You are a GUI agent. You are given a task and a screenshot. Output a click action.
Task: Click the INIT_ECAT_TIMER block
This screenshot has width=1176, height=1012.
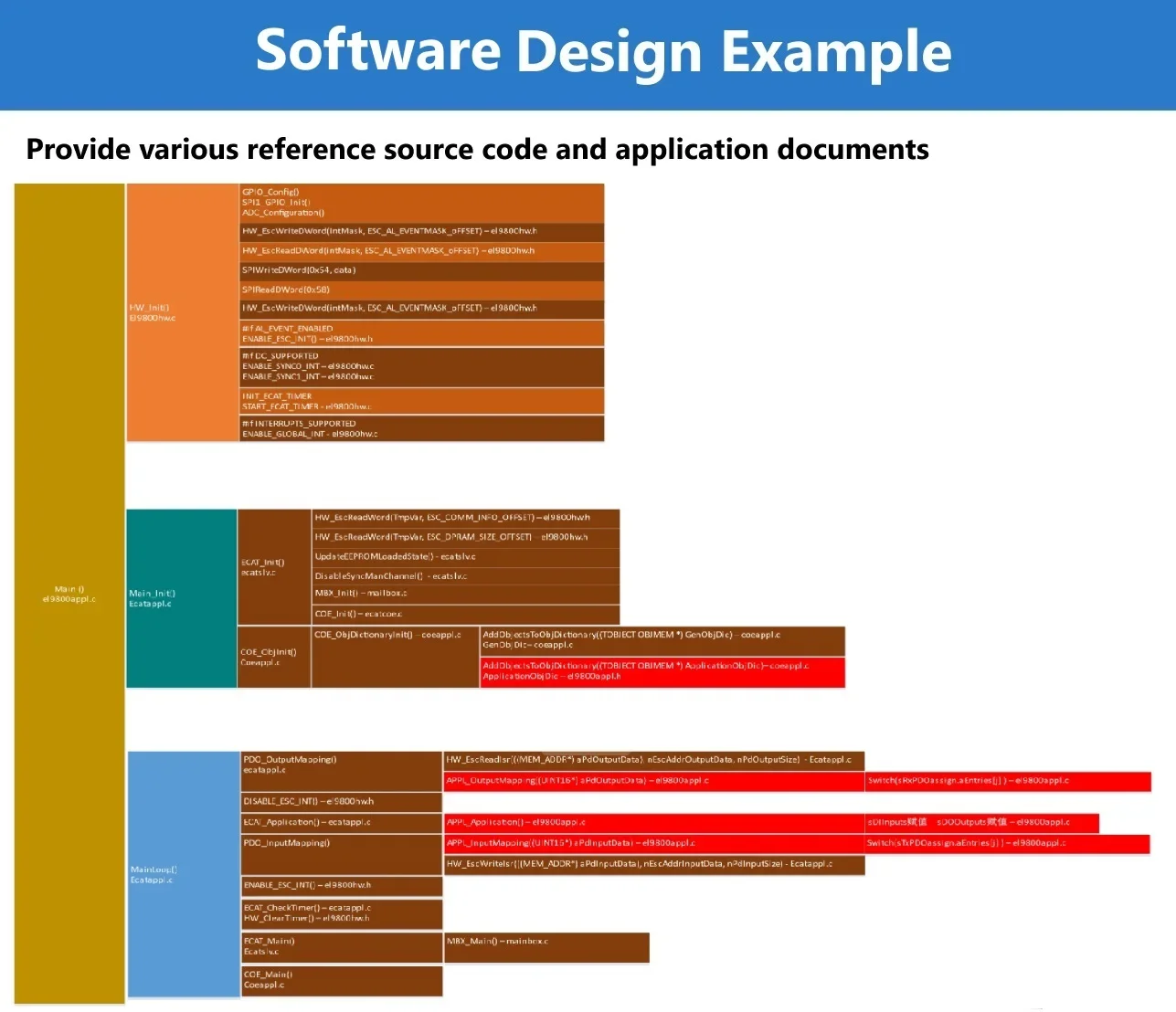click(x=421, y=401)
